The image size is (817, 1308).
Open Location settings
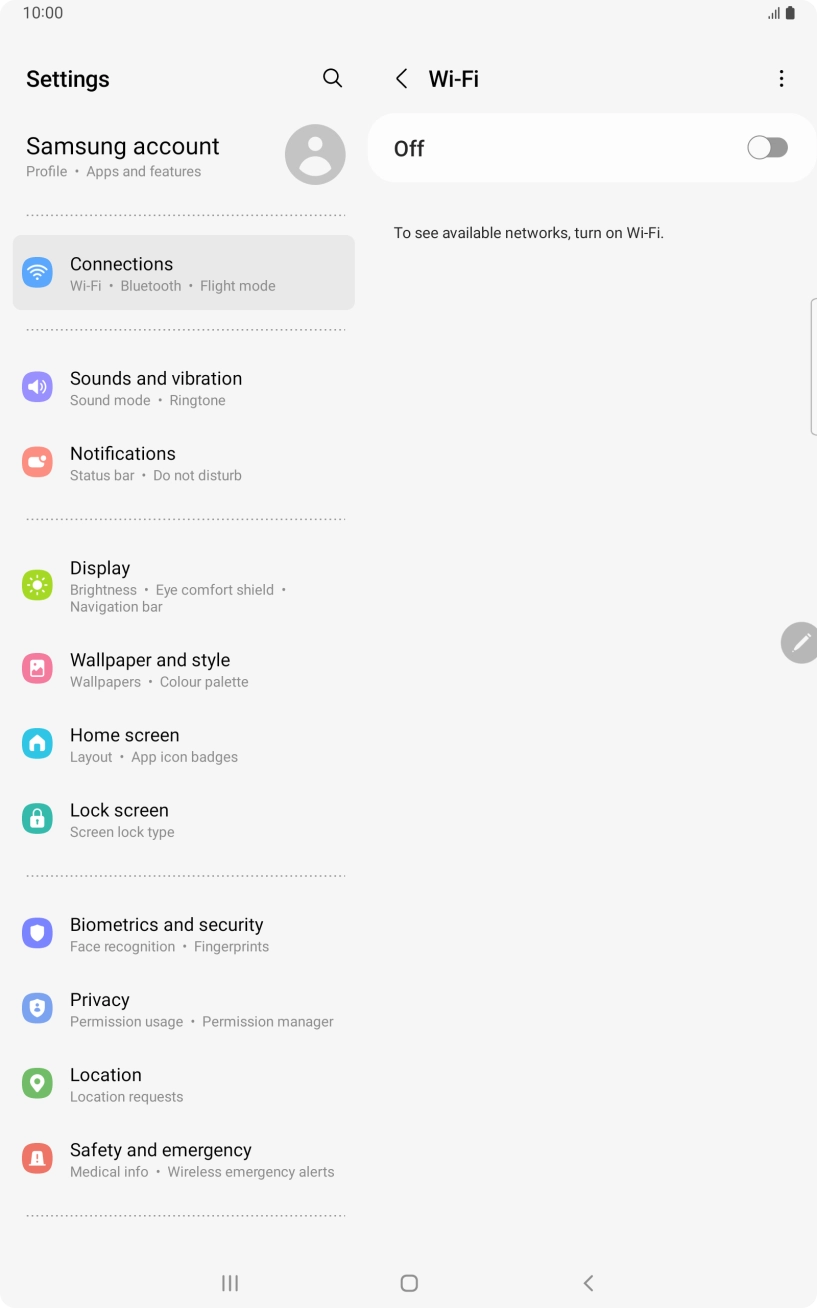point(184,1084)
